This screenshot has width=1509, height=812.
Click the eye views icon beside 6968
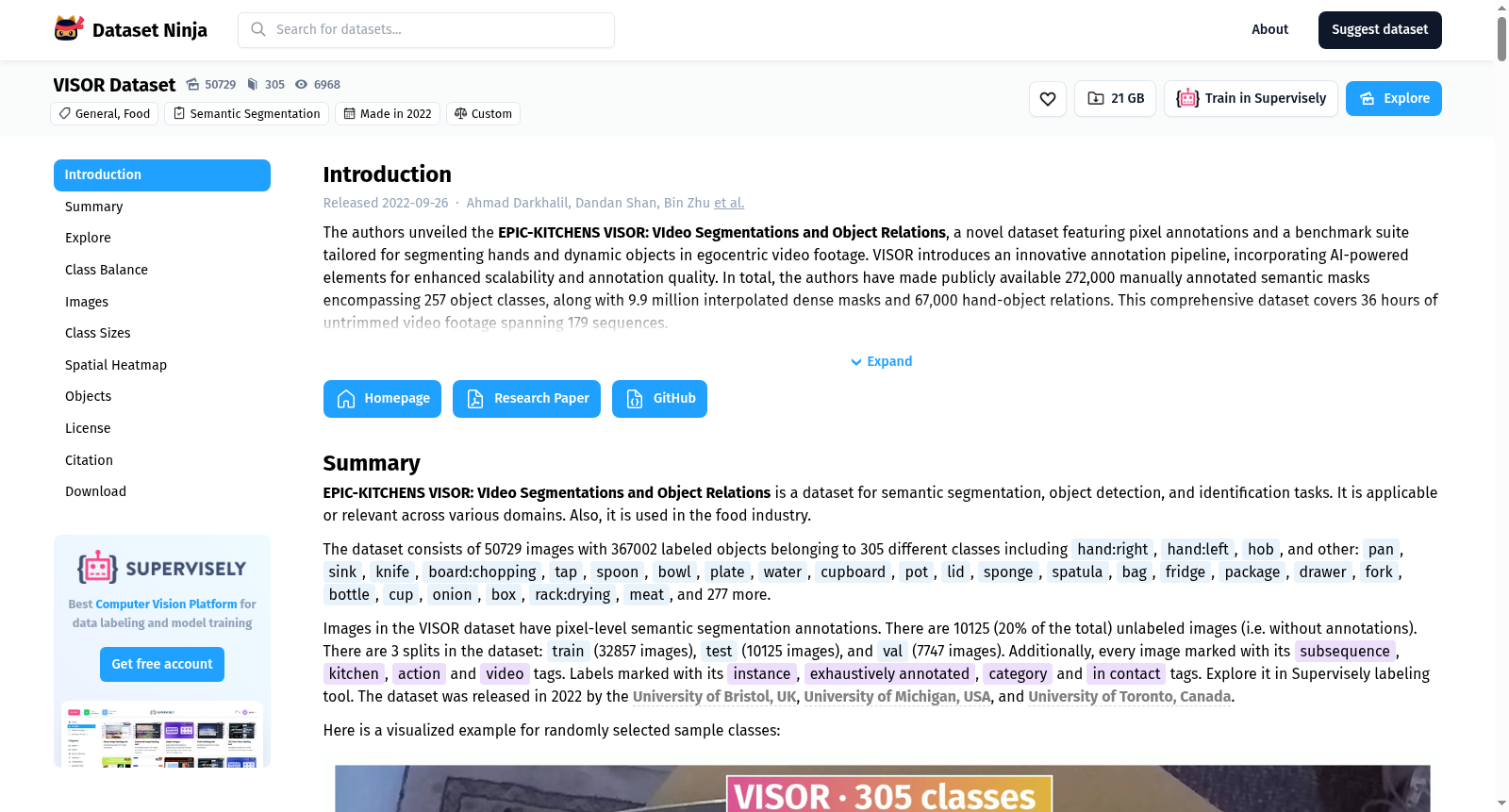[x=302, y=84]
